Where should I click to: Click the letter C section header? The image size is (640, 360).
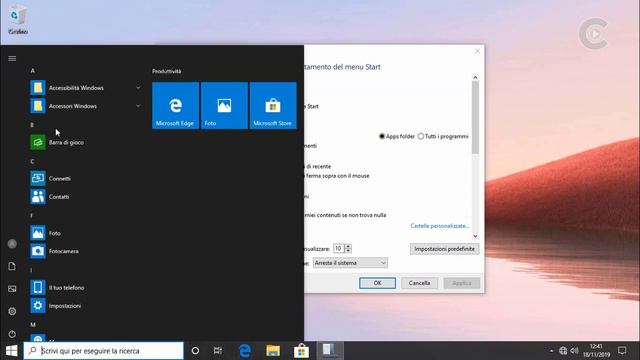(x=32, y=161)
